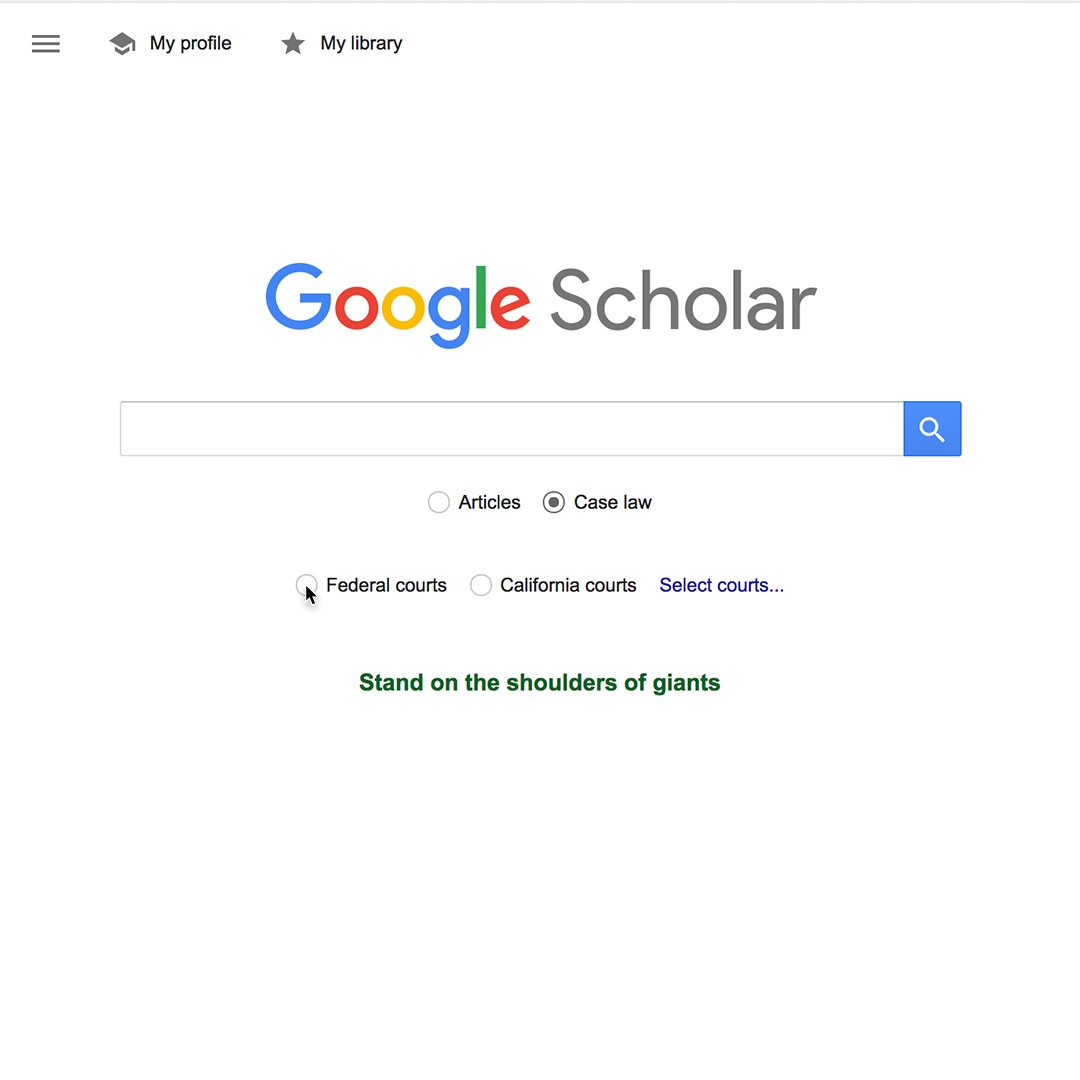Select the Case law radio button
This screenshot has height=1080, width=1080.
pyautogui.click(x=554, y=502)
